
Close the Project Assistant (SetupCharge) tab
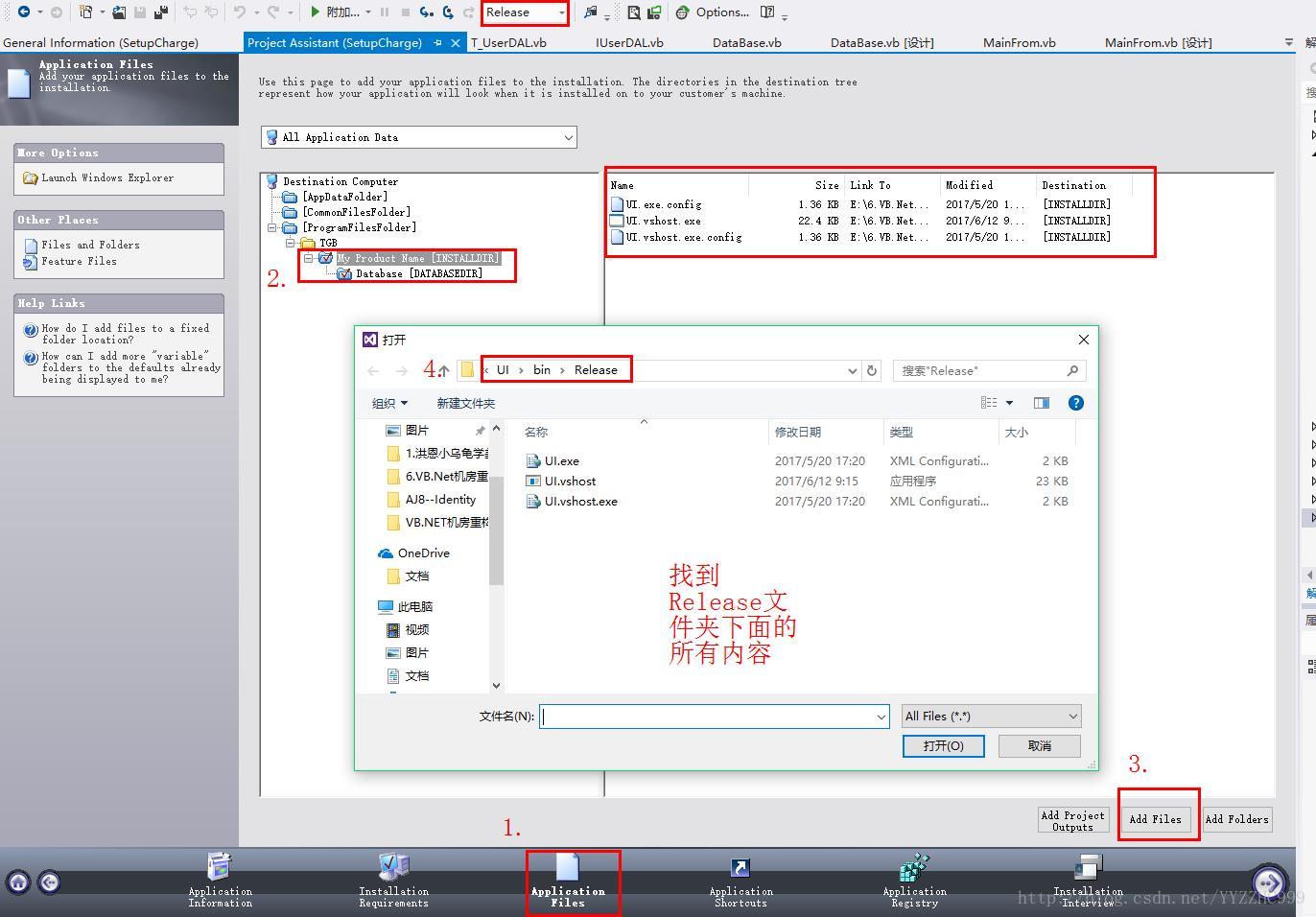456,42
